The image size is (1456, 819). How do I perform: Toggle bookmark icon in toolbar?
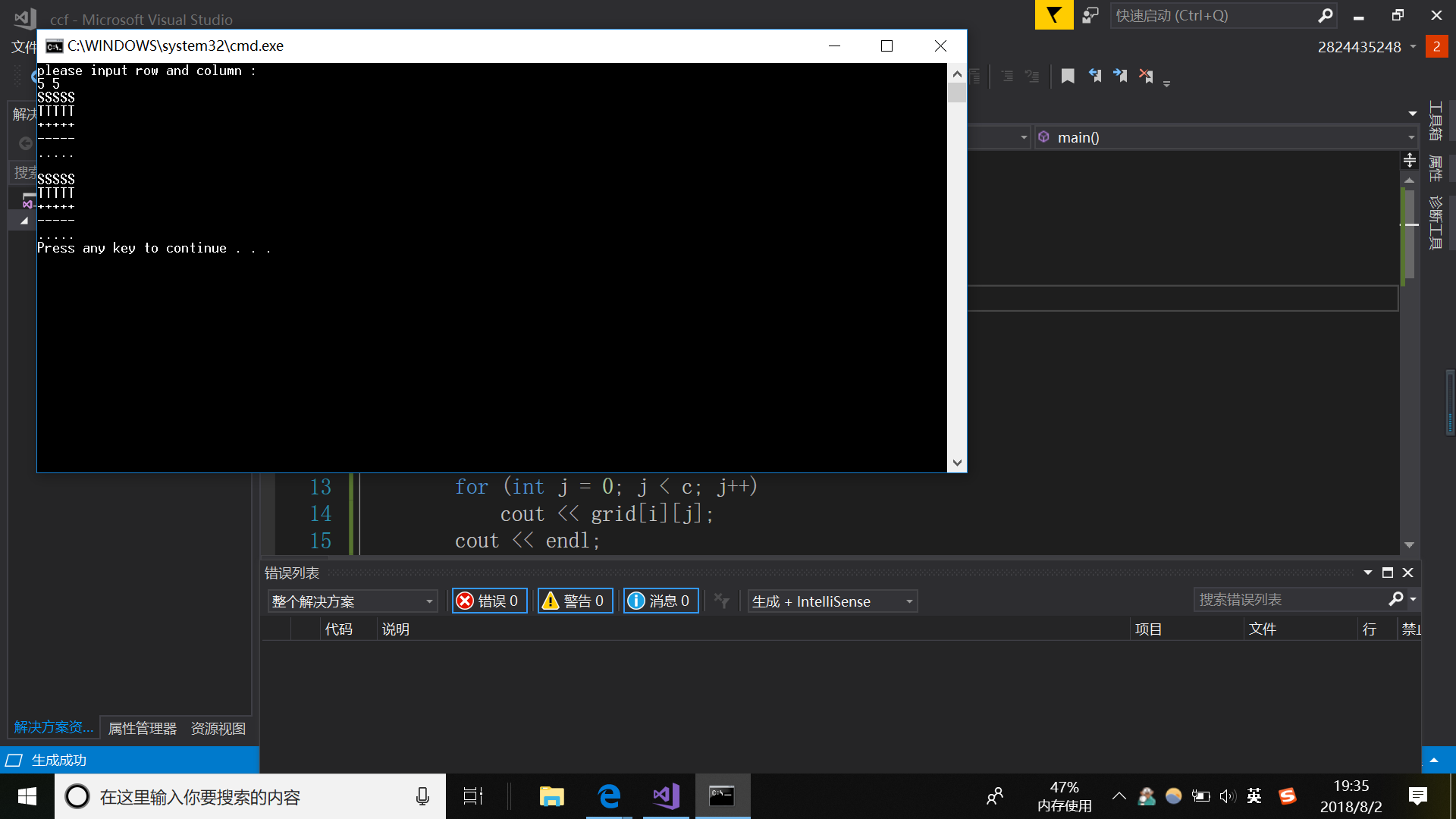(1068, 76)
